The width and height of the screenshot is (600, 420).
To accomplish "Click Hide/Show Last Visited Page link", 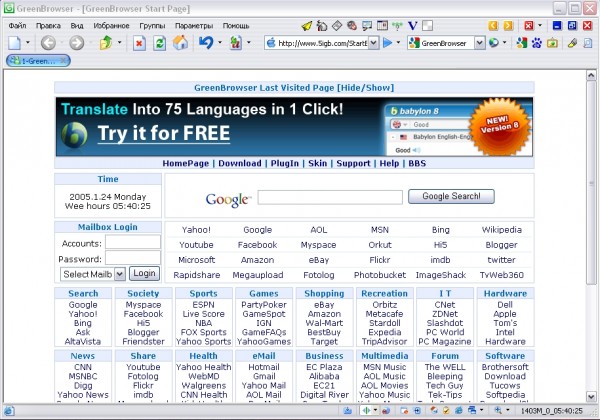I will tap(365, 88).
